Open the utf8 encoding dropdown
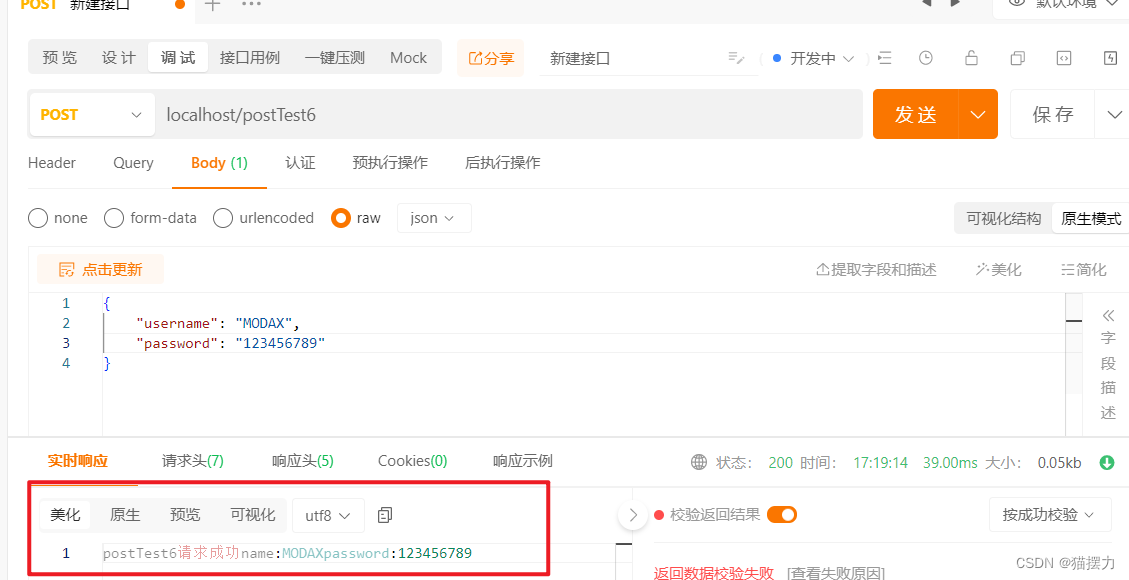Screen dimensions: 1129x580 click(x=328, y=515)
